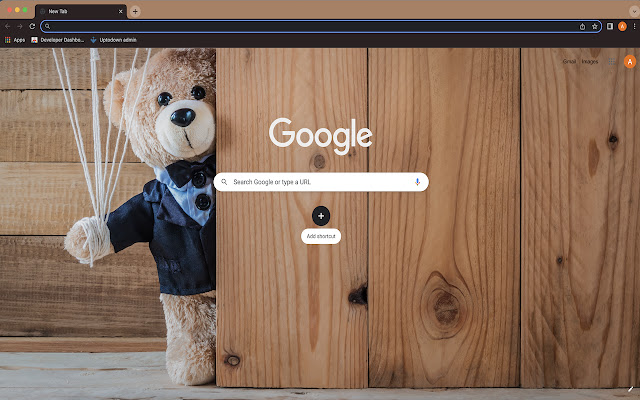Open Google account avatar on page
This screenshot has height=400, width=640.
pos(630,62)
